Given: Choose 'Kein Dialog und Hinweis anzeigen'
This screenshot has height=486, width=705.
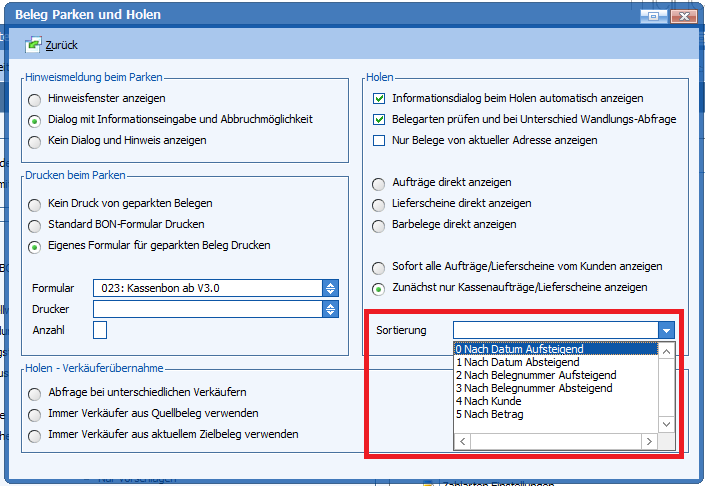Looking at the screenshot, I should coord(36,141).
